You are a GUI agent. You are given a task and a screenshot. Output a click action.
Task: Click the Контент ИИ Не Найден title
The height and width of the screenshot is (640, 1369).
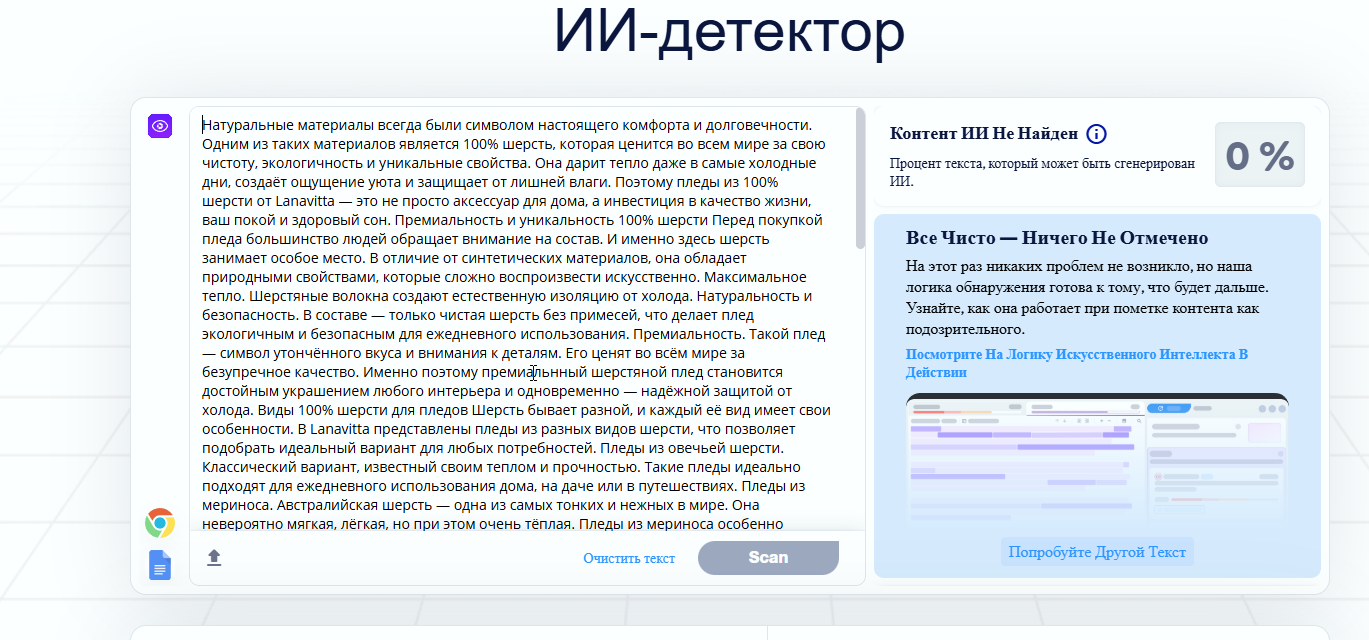coord(984,134)
